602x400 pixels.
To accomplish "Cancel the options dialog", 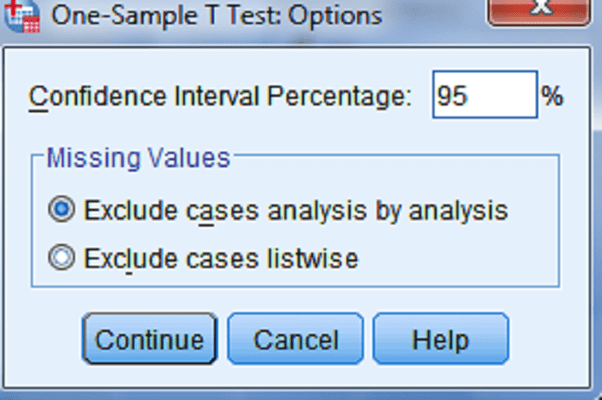I will click(295, 339).
